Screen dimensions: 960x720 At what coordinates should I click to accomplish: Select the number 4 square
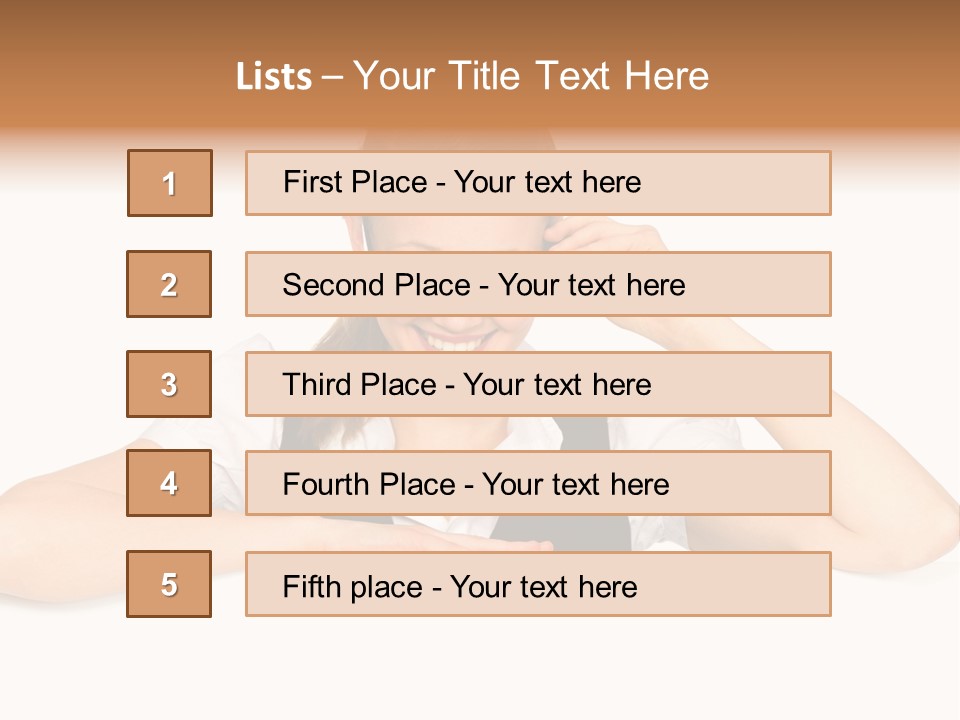169,483
